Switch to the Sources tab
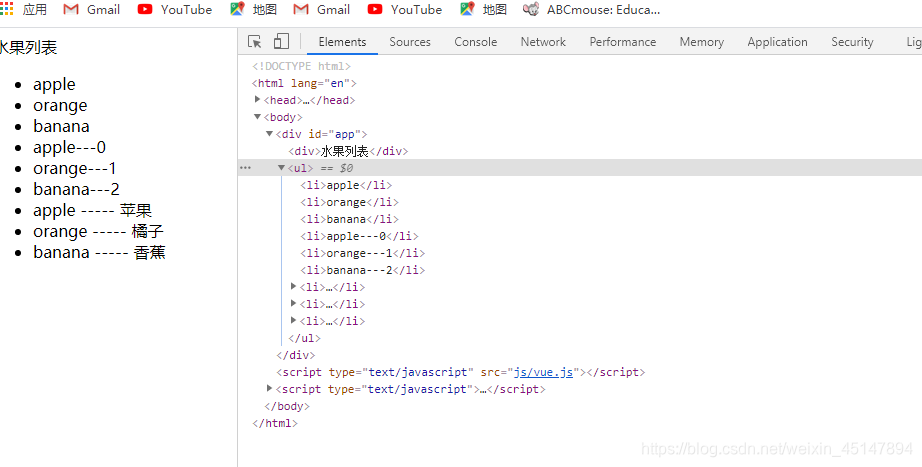The height and width of the screenshot is (467, 922). coord(410,42)
